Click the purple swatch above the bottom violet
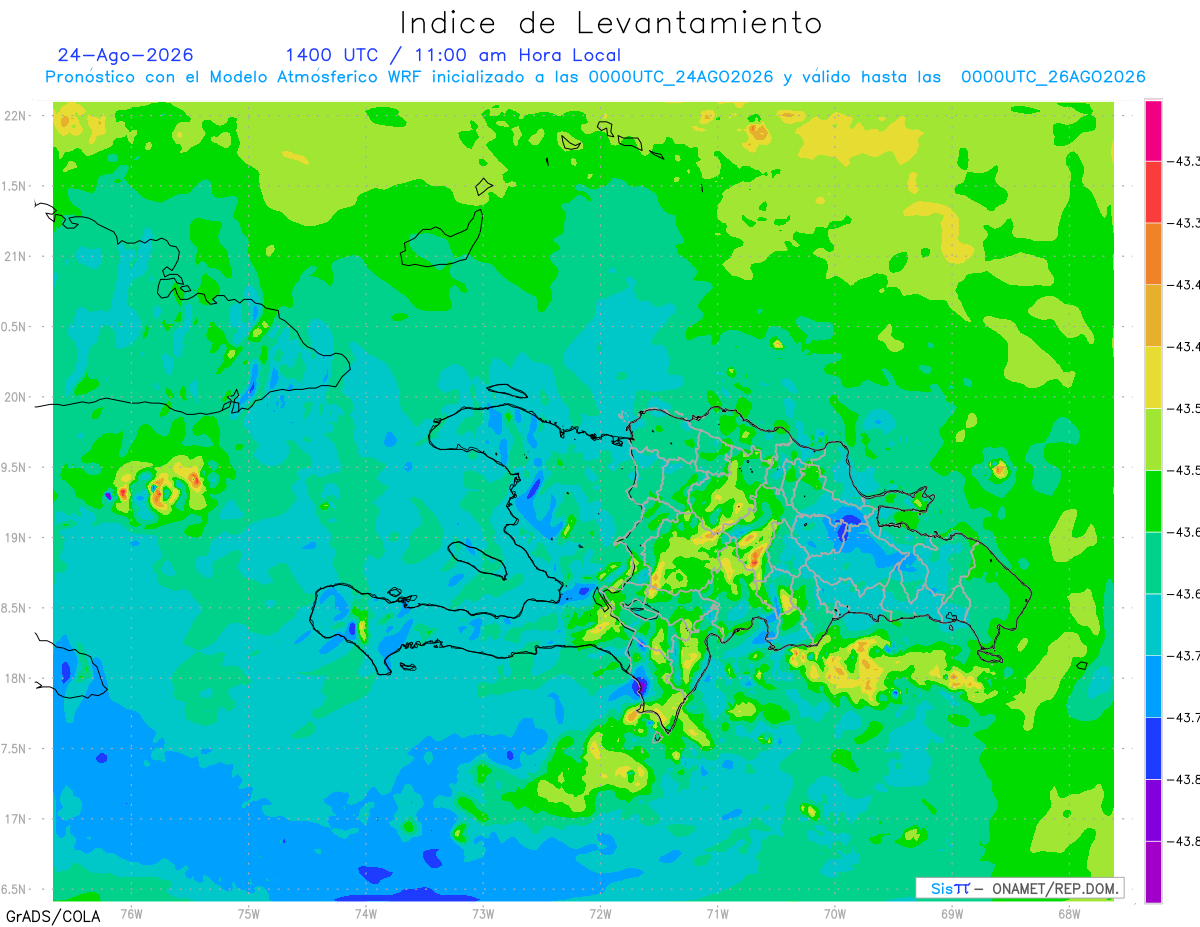The width and height of the screenshot is (1200, 927). click(1153, 810)
